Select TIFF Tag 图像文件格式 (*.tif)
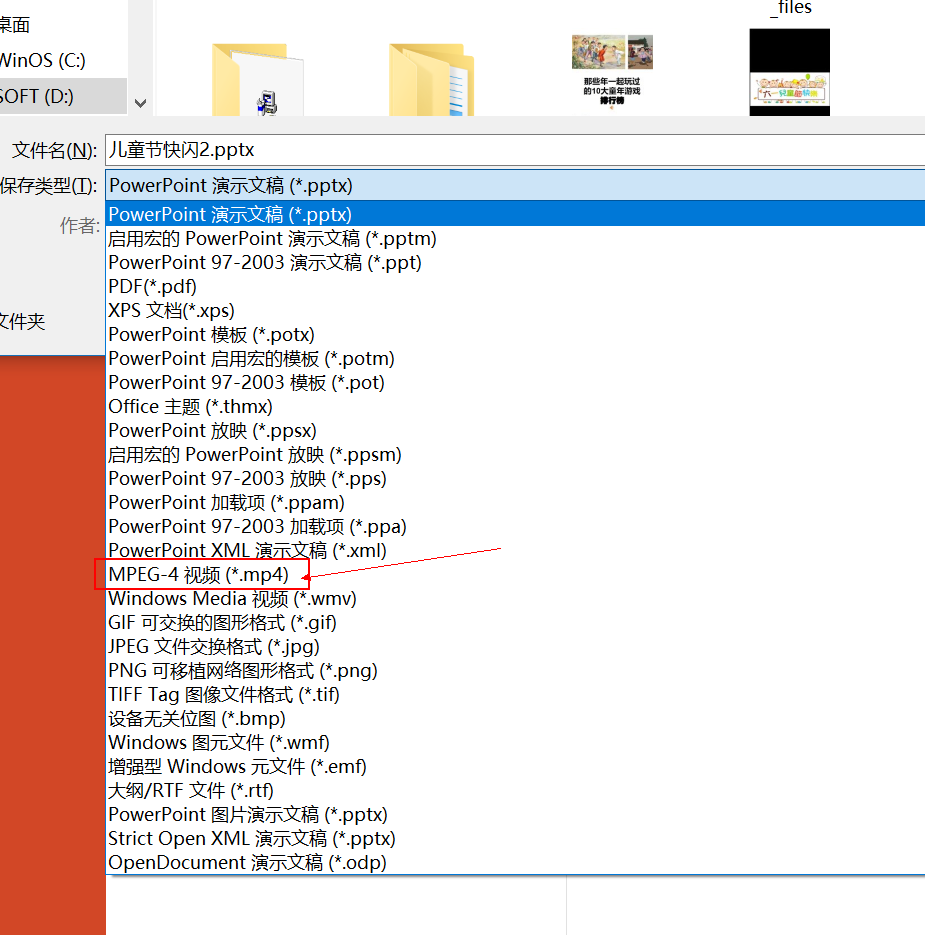The width and height of the screenshot is (925, 935). [x=515, y=694]
